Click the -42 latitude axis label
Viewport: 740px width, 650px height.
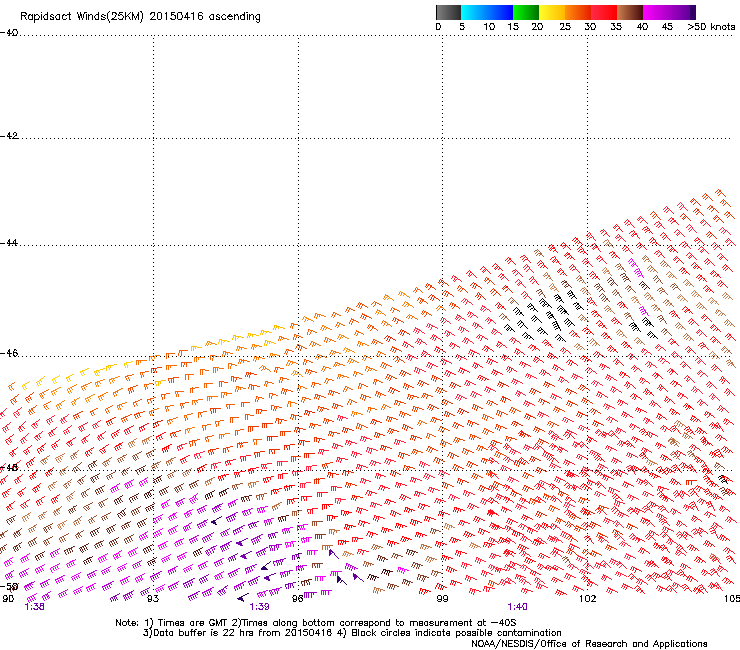pos(9,136)
